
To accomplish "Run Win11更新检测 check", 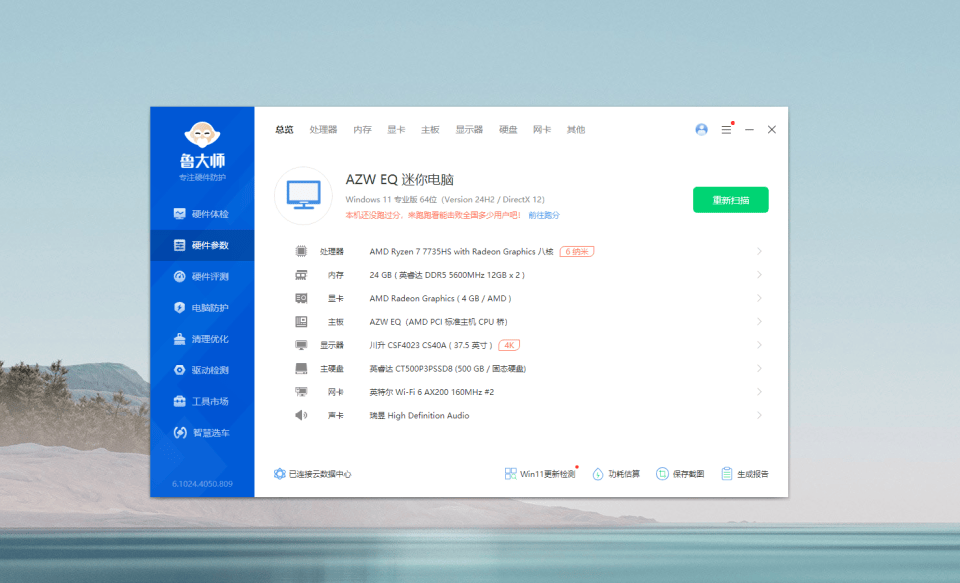I will pos(541,474).
